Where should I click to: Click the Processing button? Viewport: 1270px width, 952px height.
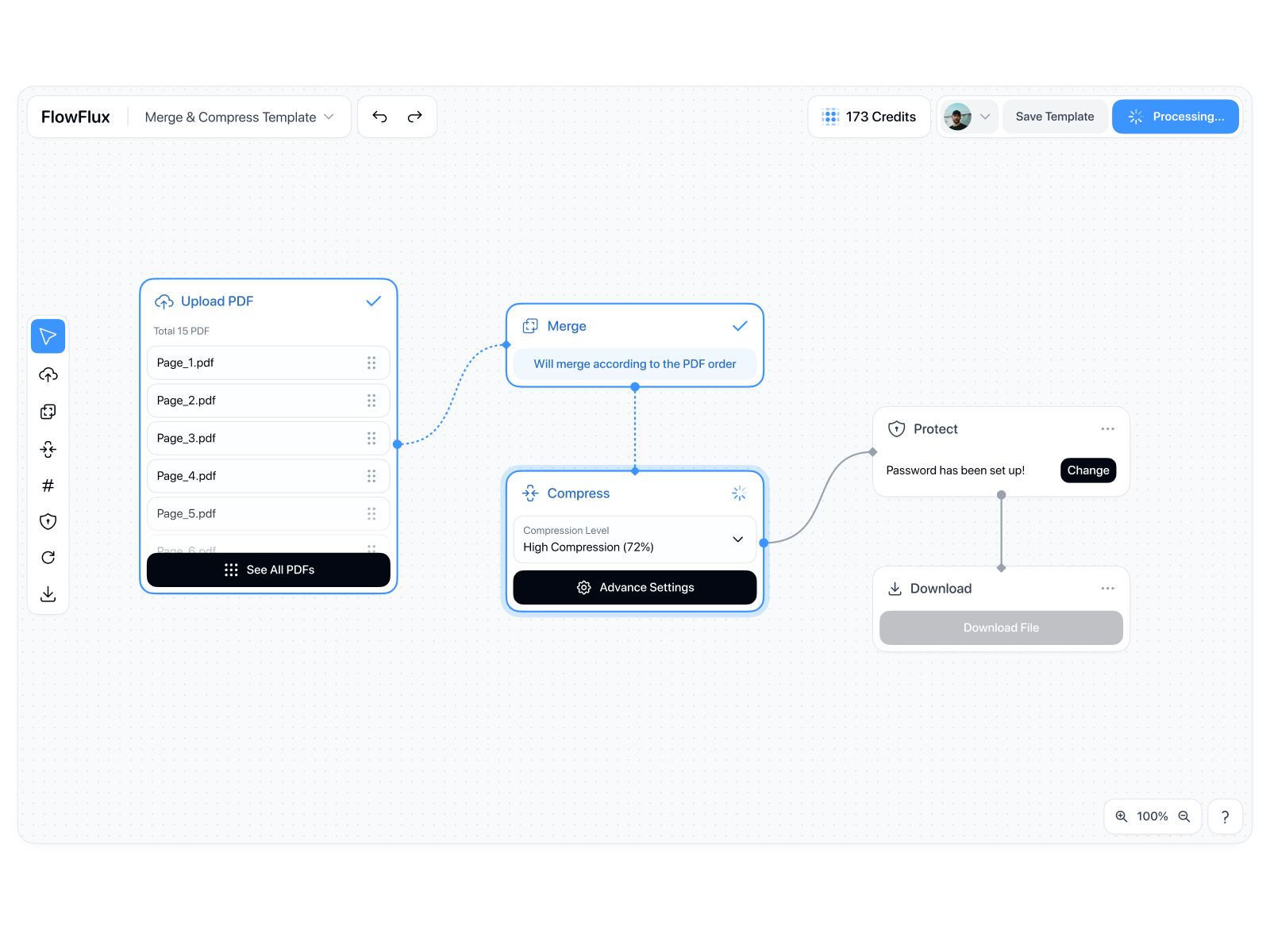pyautogui.click(x=1176, y=117)
